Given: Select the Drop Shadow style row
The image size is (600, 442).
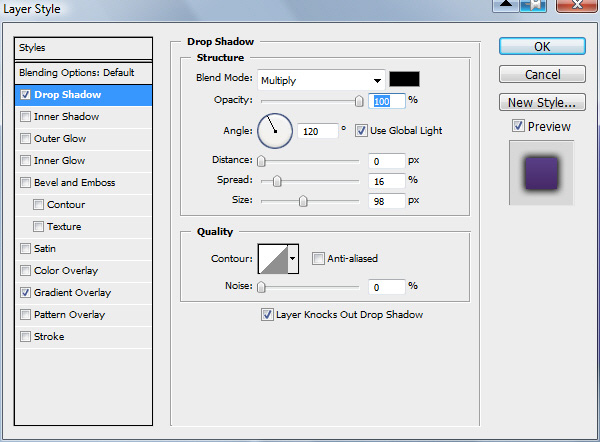Looking at the screenshot, I should click(x=83, y=95).
